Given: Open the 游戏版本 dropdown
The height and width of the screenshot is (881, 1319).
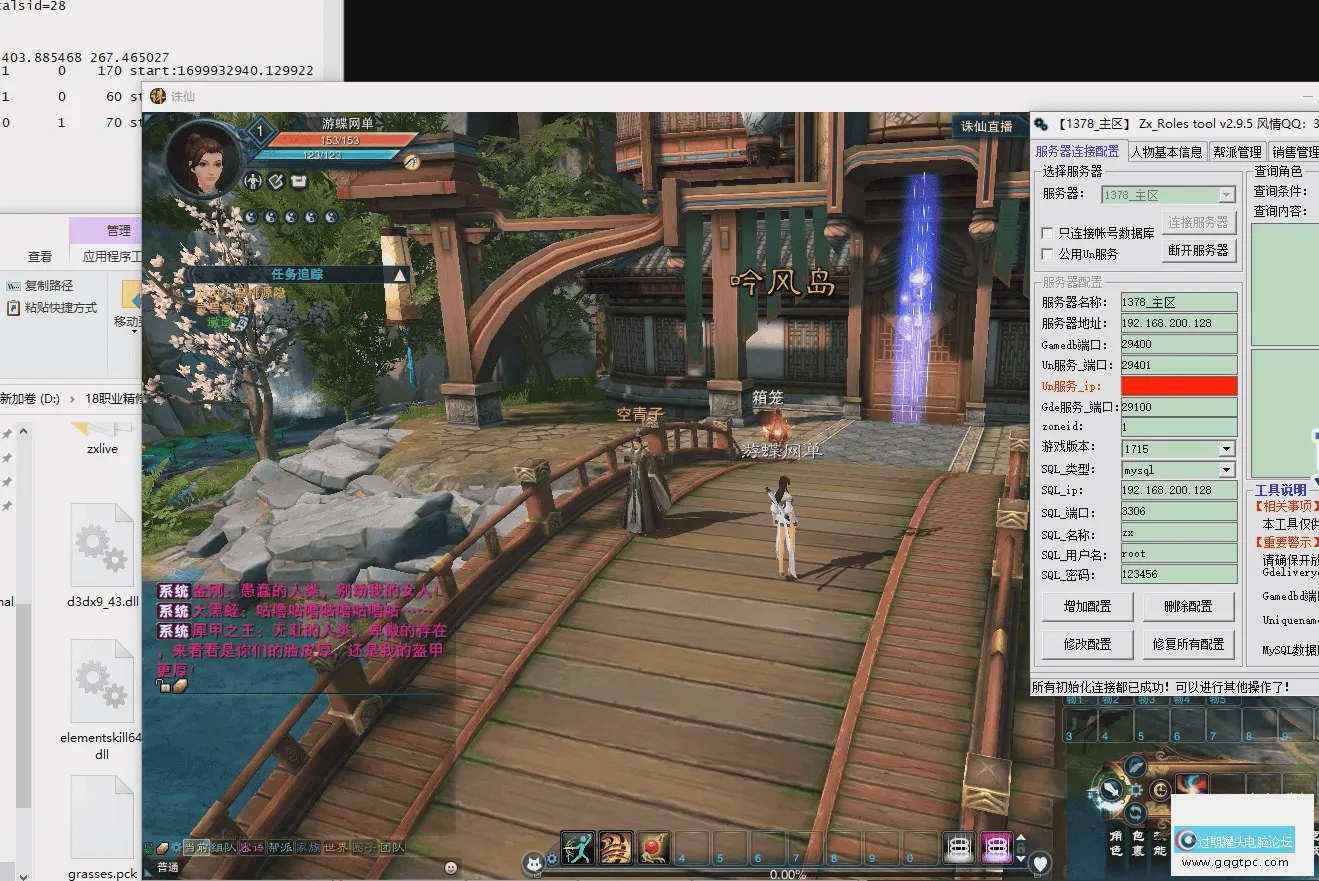Looking at the screenshot, I should [1226, 449].
